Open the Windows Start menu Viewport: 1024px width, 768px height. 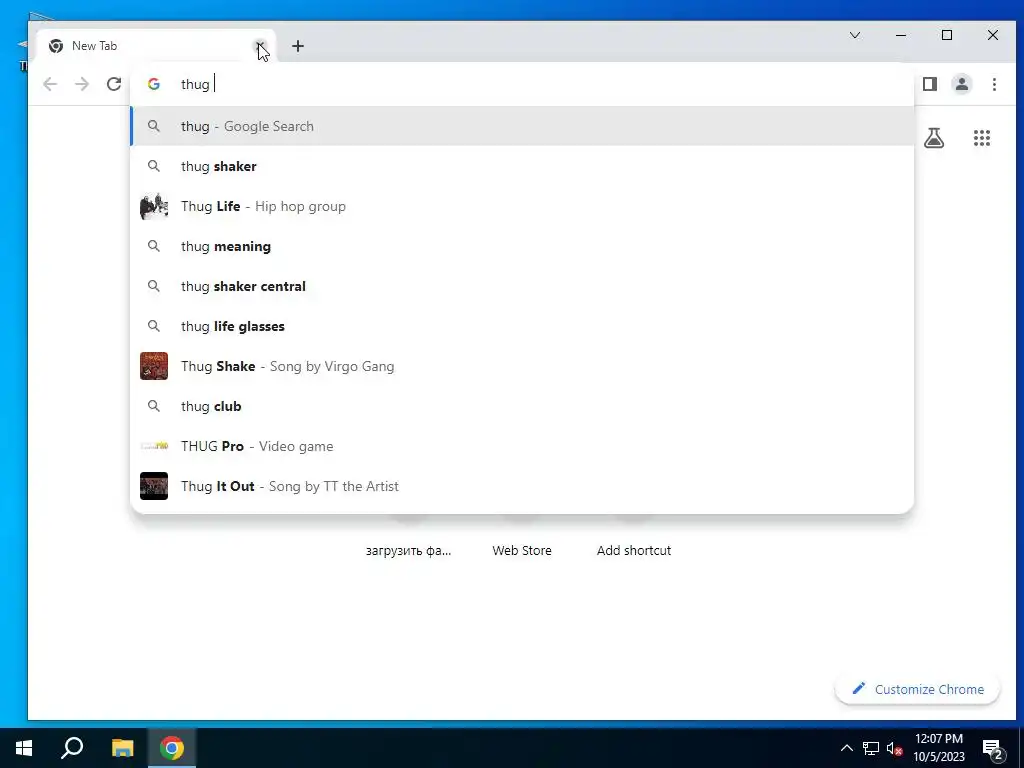click(x=24, y=748)
